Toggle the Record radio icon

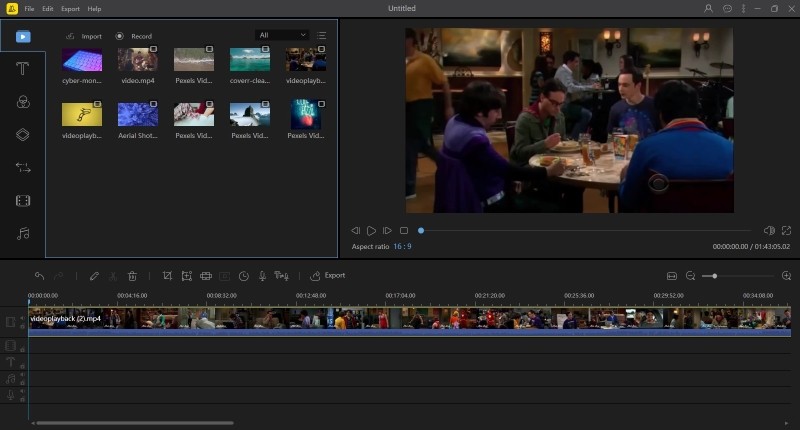[119, 36]
